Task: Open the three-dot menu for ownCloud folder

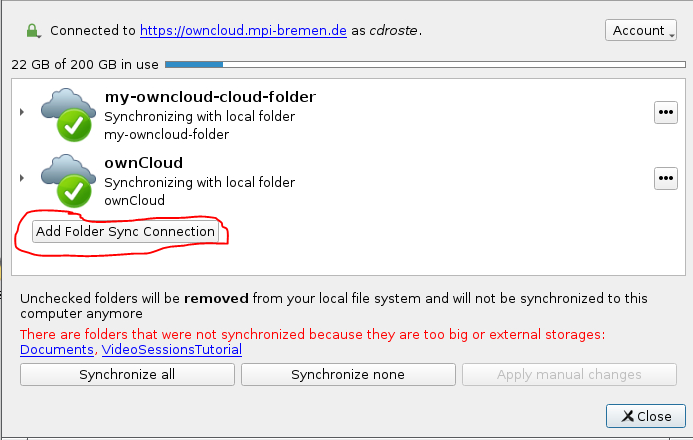Action: click(666, 178)
